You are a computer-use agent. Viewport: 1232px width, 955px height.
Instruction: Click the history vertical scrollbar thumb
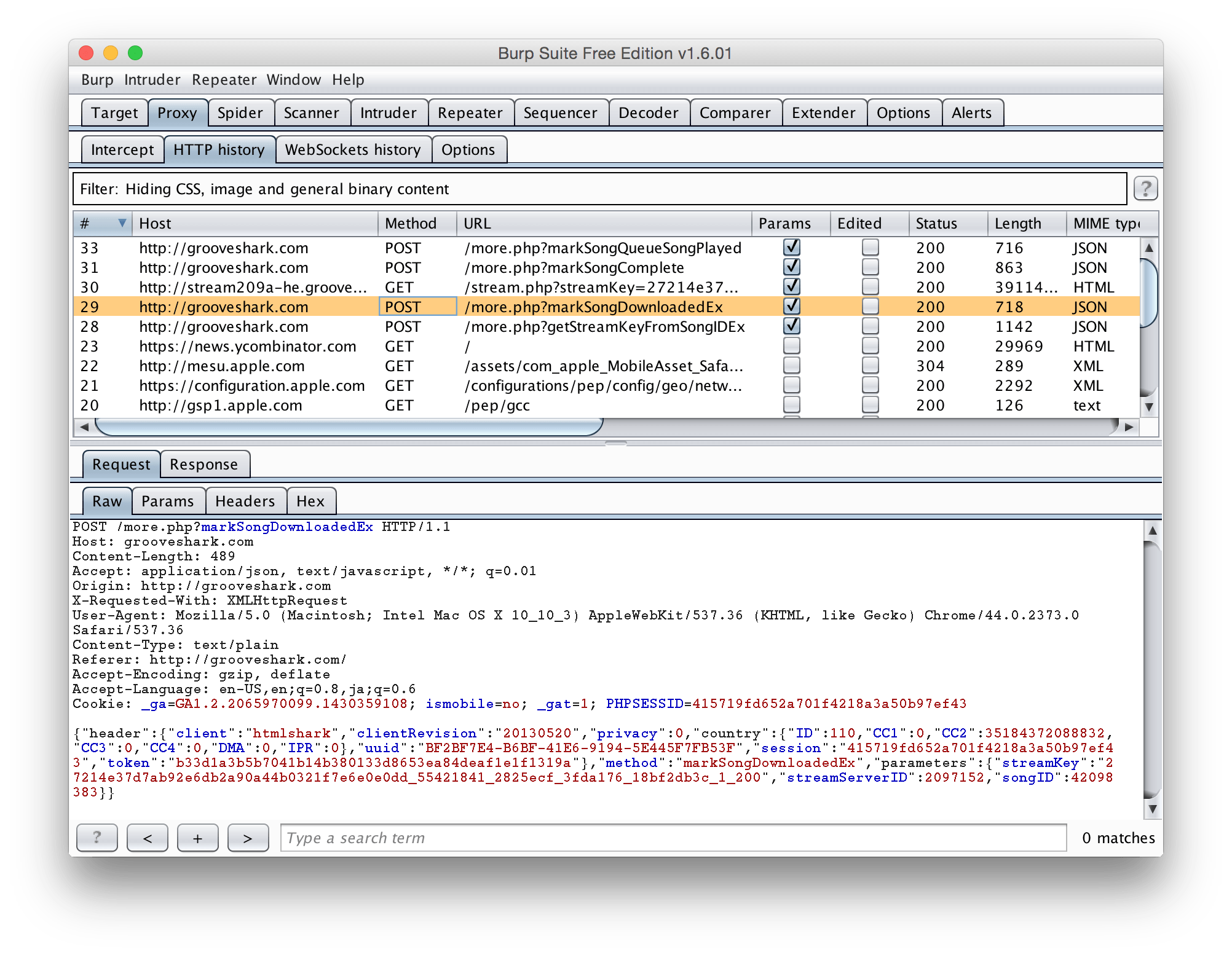point(1148,294)
